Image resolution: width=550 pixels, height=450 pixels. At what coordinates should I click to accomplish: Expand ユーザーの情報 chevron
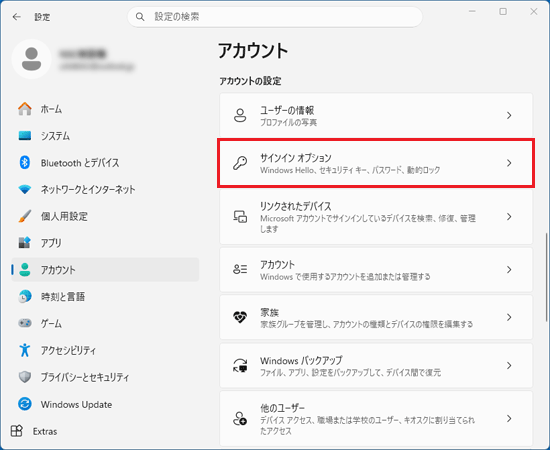(509, 115)
